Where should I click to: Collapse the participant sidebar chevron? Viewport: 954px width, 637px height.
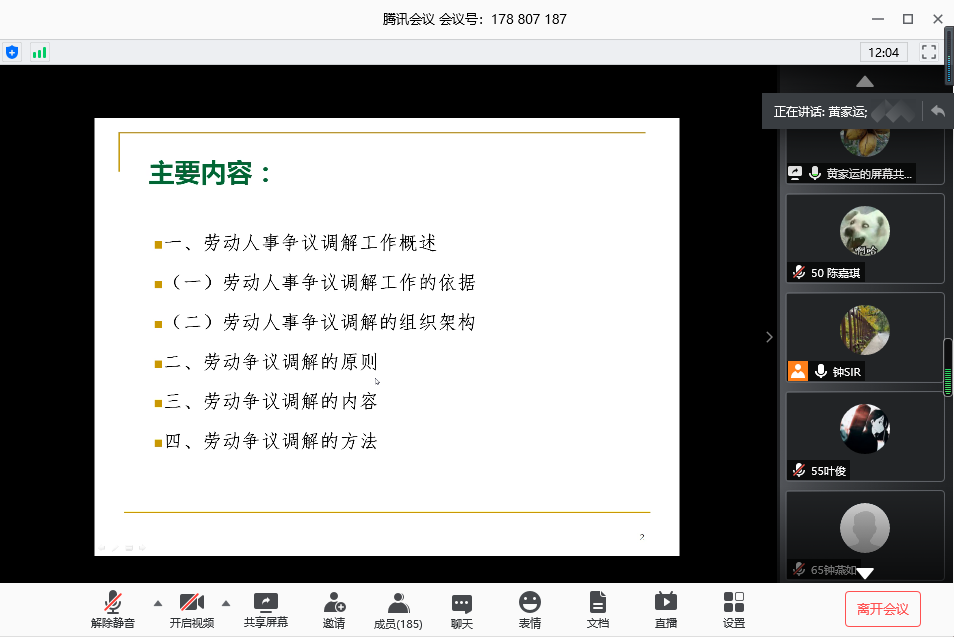[x=769, y=337]
